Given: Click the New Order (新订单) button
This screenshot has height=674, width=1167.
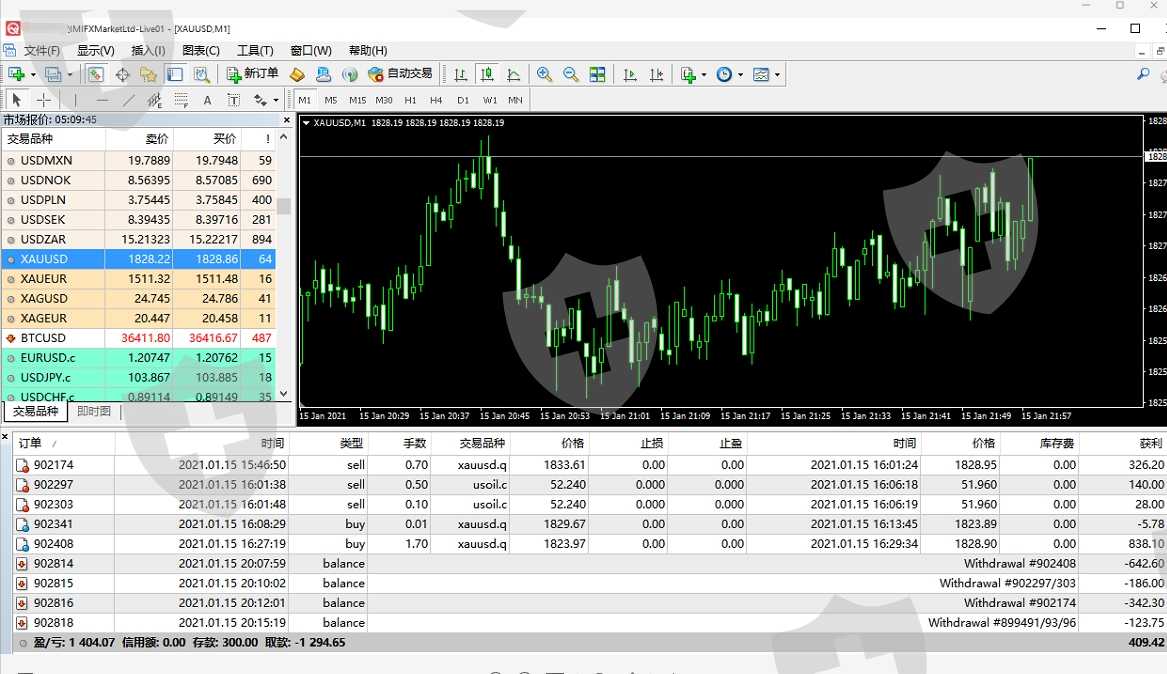Looking at the screenshot, I should pos(252,74).
